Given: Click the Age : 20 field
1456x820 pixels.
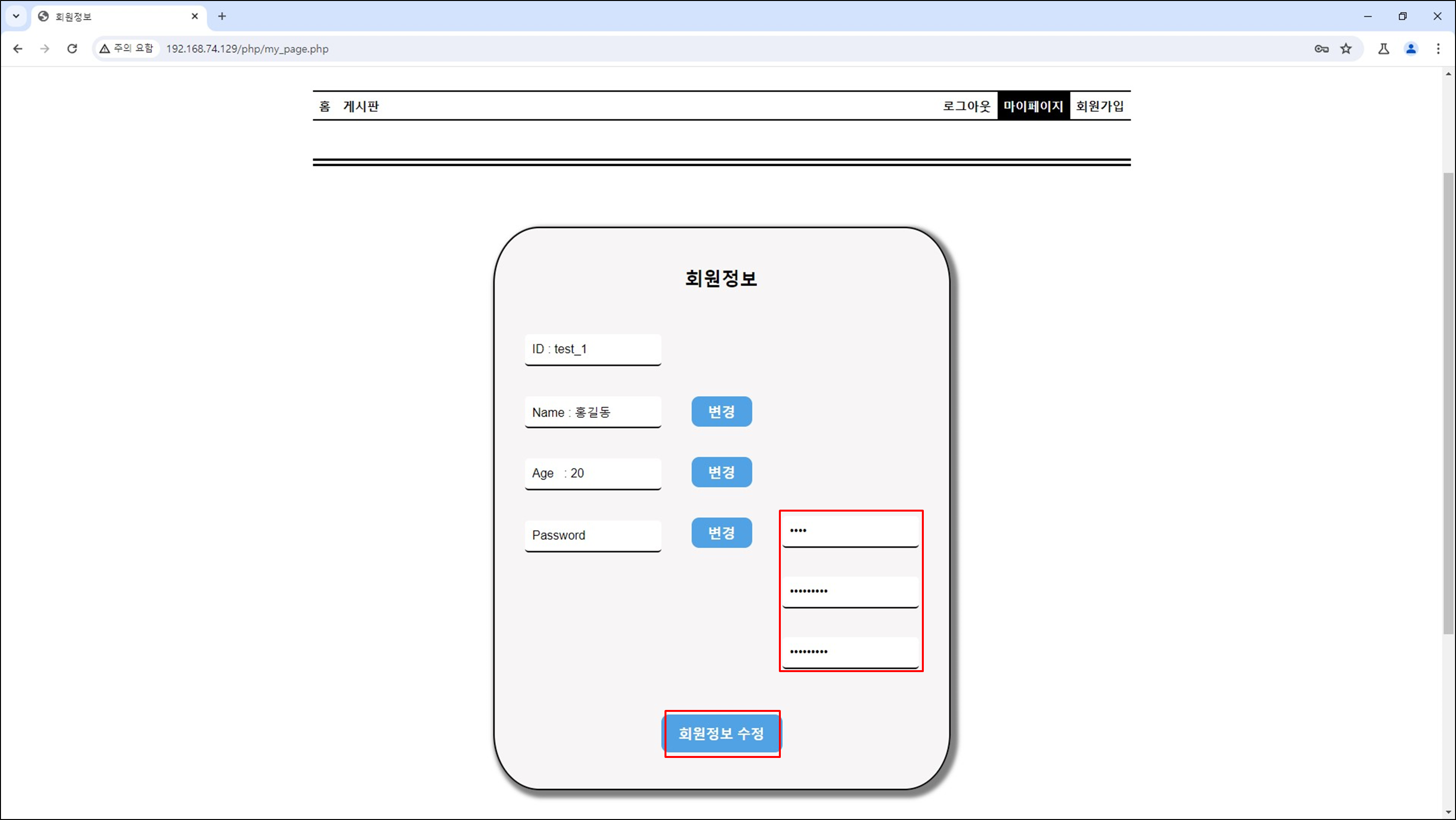Looking at the screenshot, I should [593, 473].
